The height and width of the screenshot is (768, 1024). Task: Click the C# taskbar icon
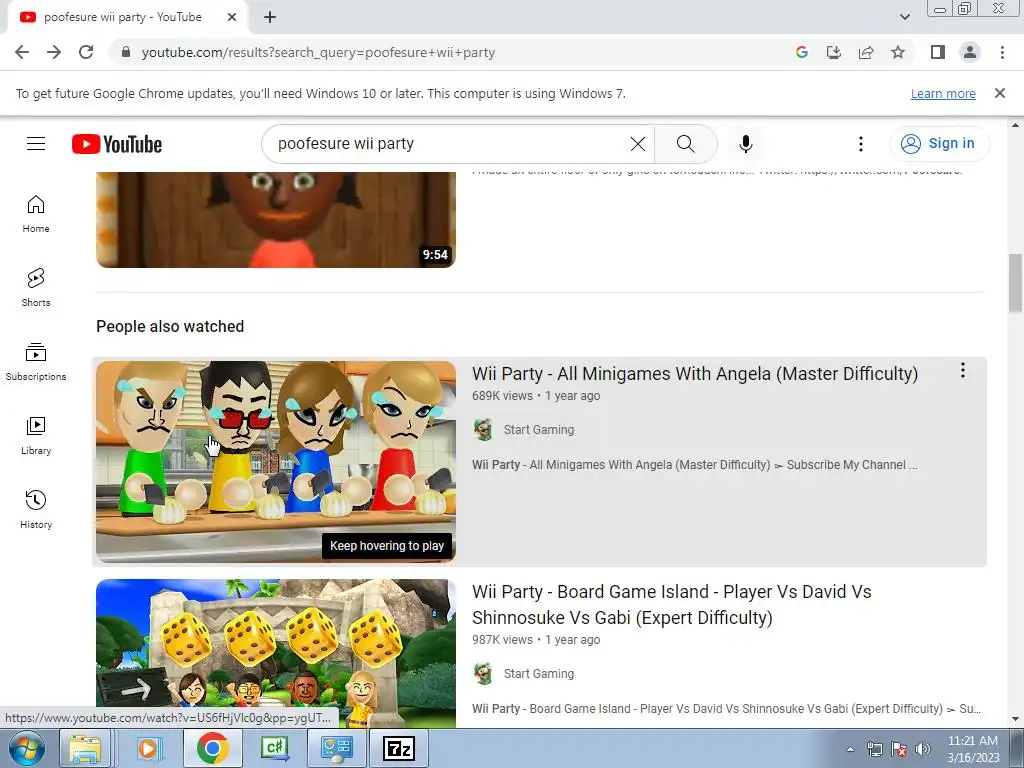point(275,748)
